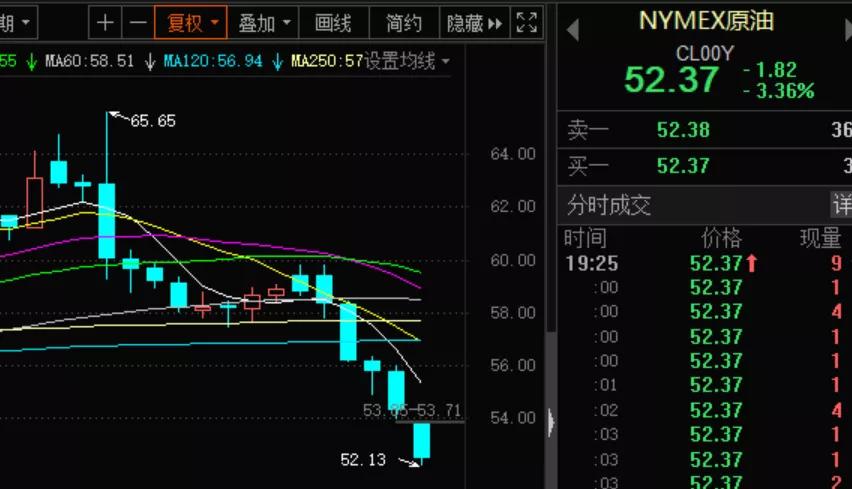Select the 买一 bid price 52.37
This screenshot has height=489, width=852.
click(683, 166)
